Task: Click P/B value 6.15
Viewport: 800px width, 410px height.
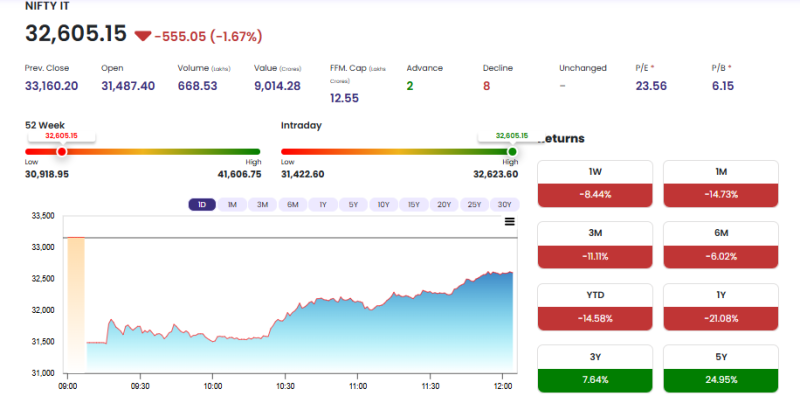Action: point(723,86)
